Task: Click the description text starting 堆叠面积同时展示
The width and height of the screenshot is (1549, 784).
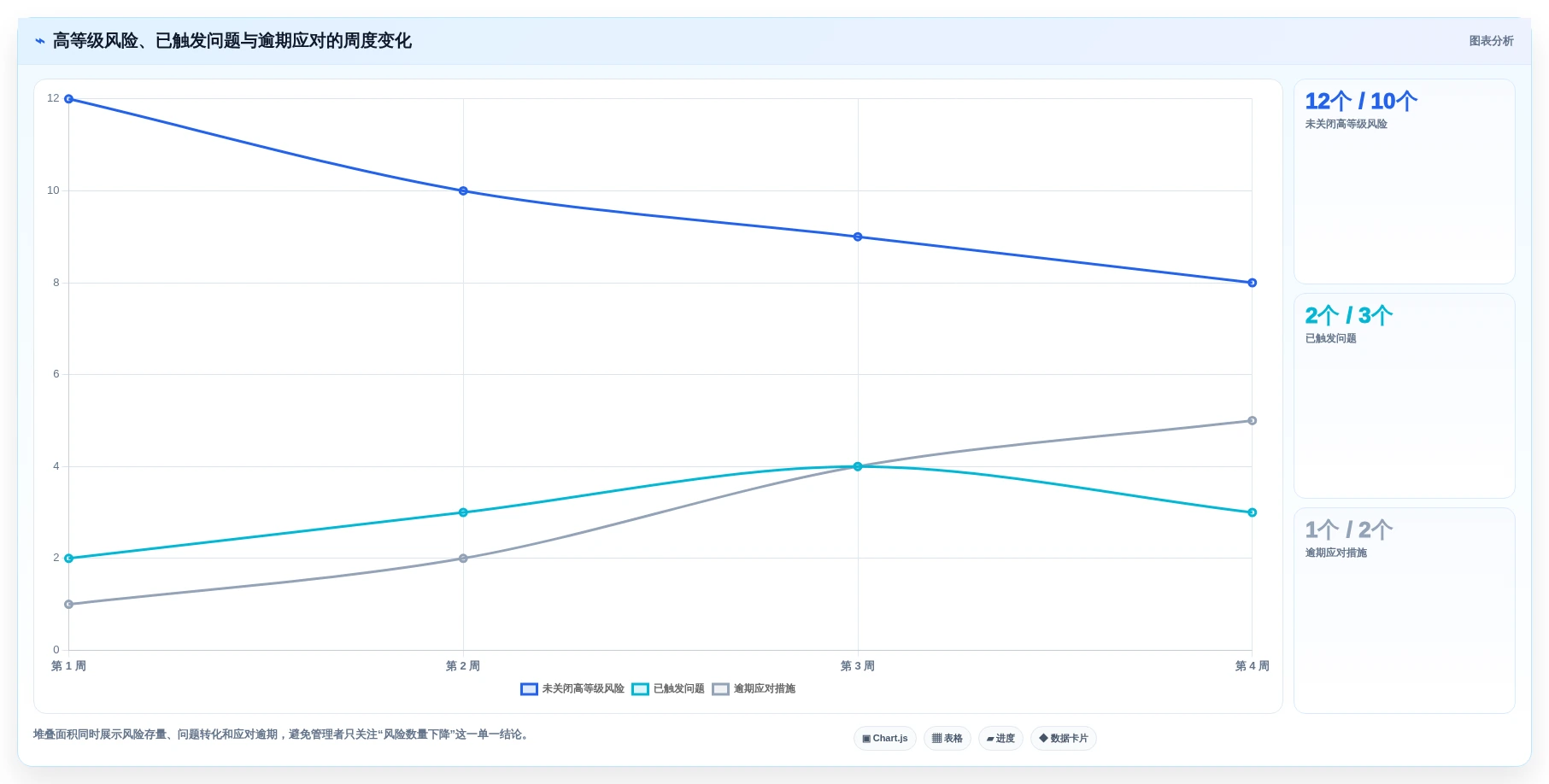Action: (283, 734)
